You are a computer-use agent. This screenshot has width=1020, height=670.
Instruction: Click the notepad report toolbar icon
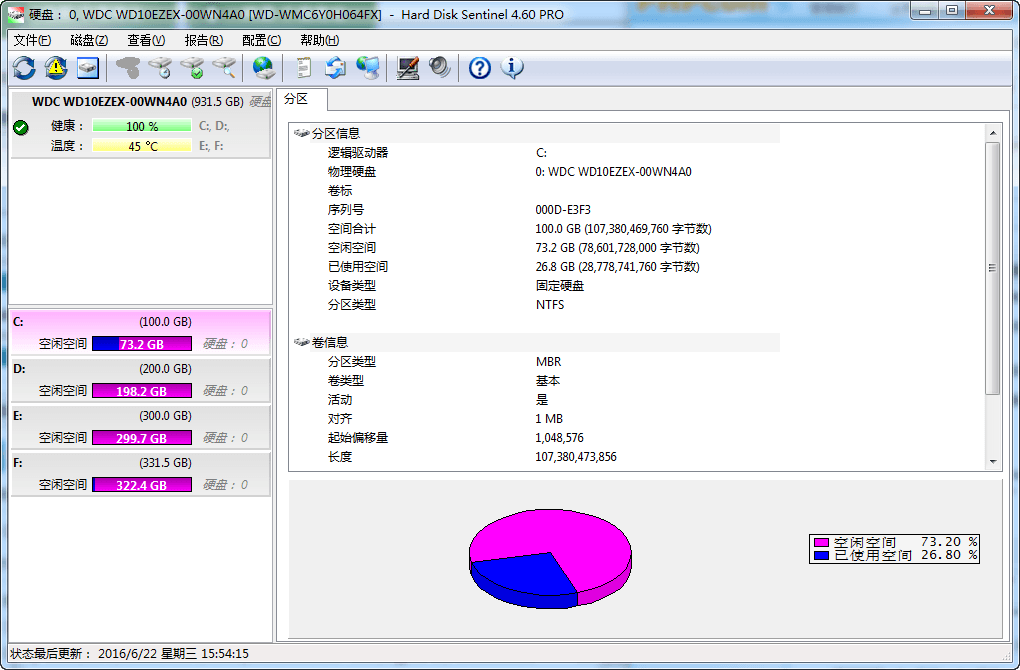(x=304, y=68)
